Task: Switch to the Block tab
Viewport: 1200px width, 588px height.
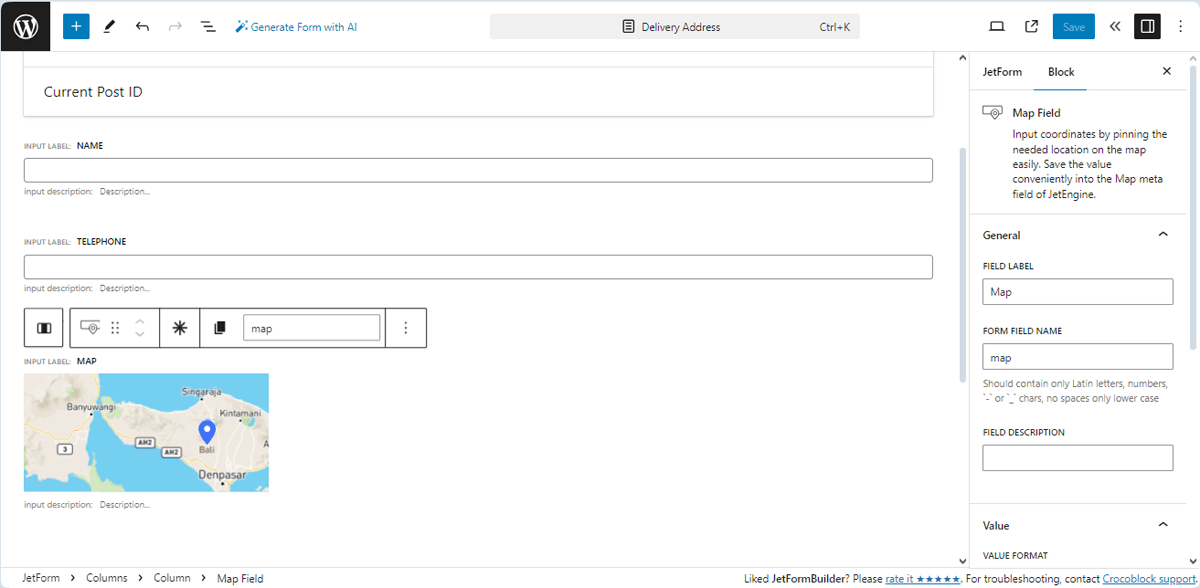Action: (1061, 71)
